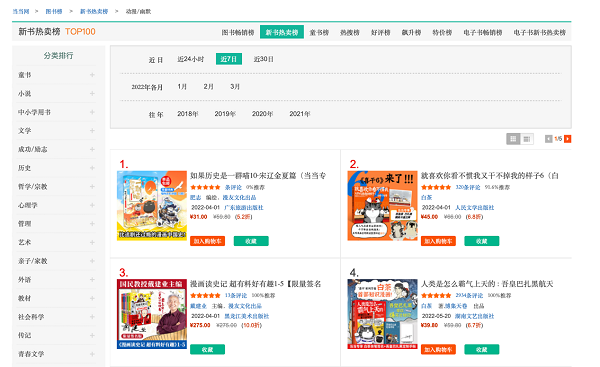Add book 4 to cart (加入购物车)
Image resolution: width=600 pixels, height=367 pixels.
[x=438, y=349]
